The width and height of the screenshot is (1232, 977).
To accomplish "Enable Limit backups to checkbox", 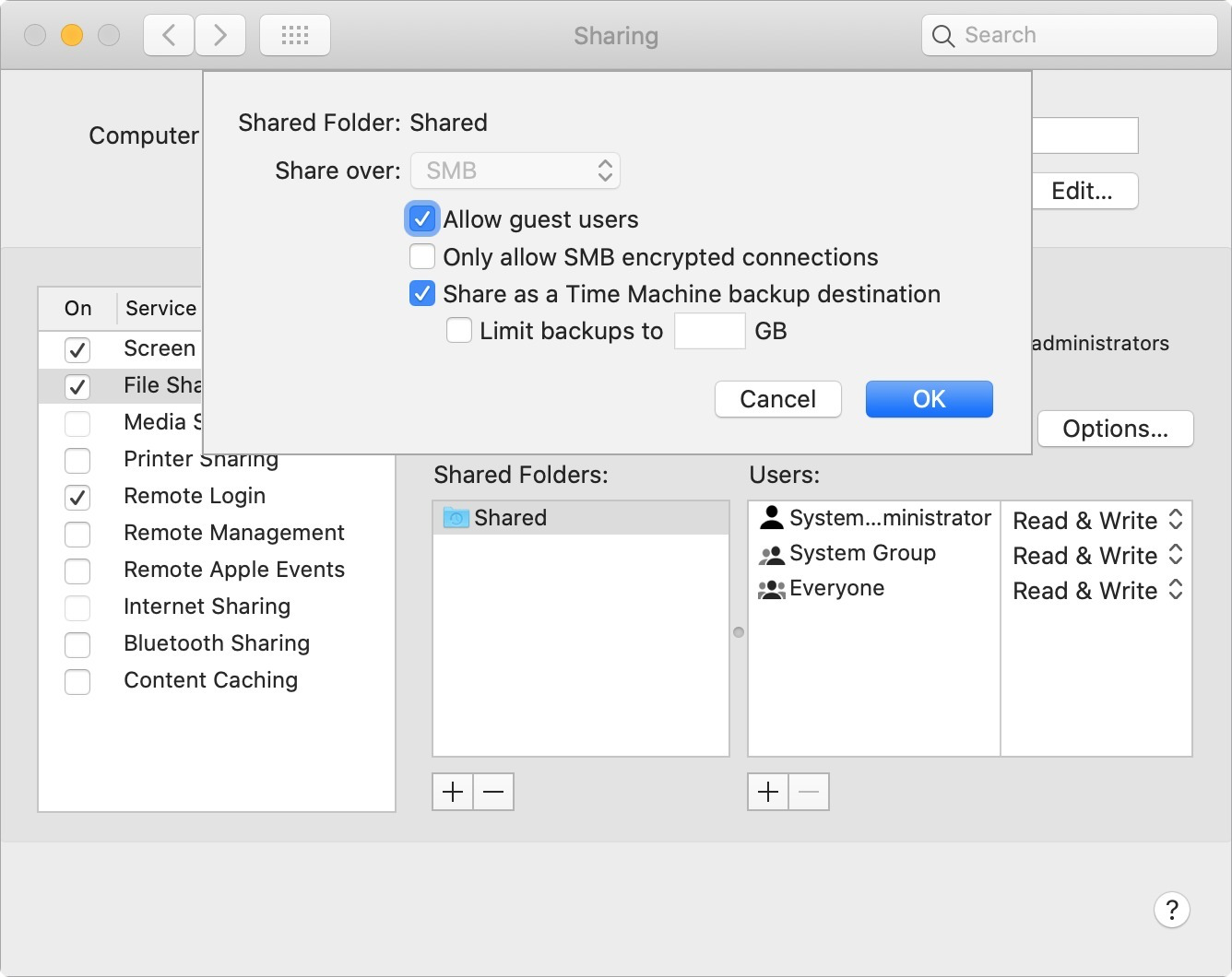I will click(x=459, y=330).
